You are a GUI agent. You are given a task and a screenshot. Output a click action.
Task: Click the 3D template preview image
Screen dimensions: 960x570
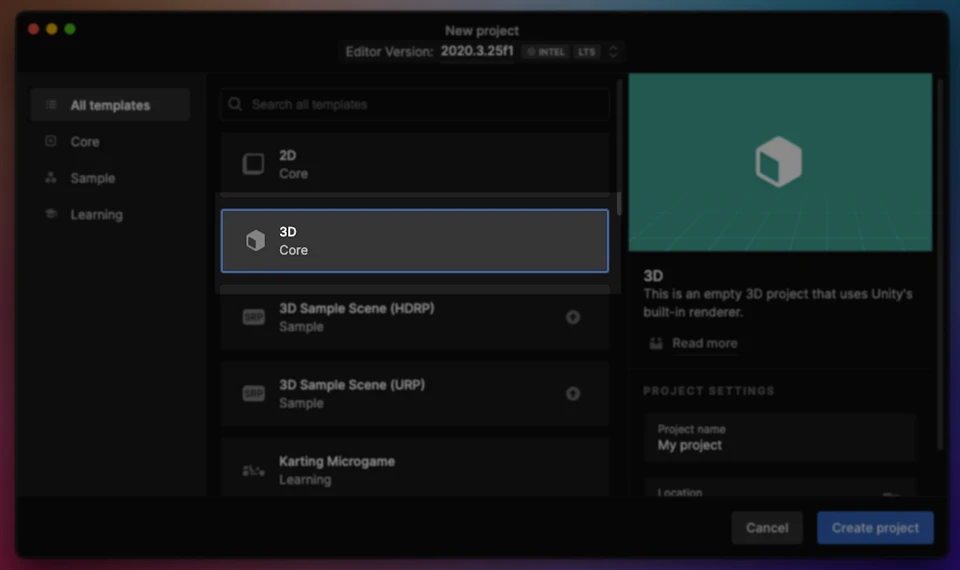point(780,162)
